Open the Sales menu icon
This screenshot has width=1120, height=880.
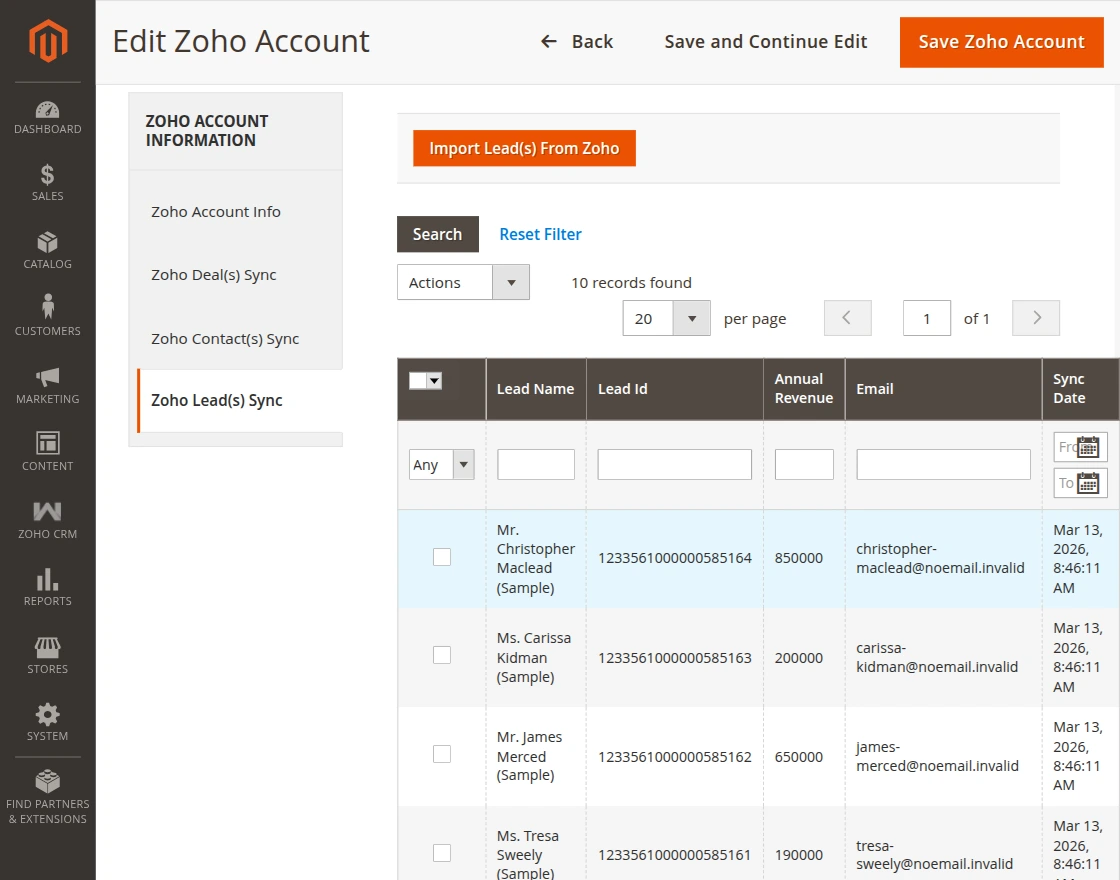pyautogui.click(x=47, y=174)
